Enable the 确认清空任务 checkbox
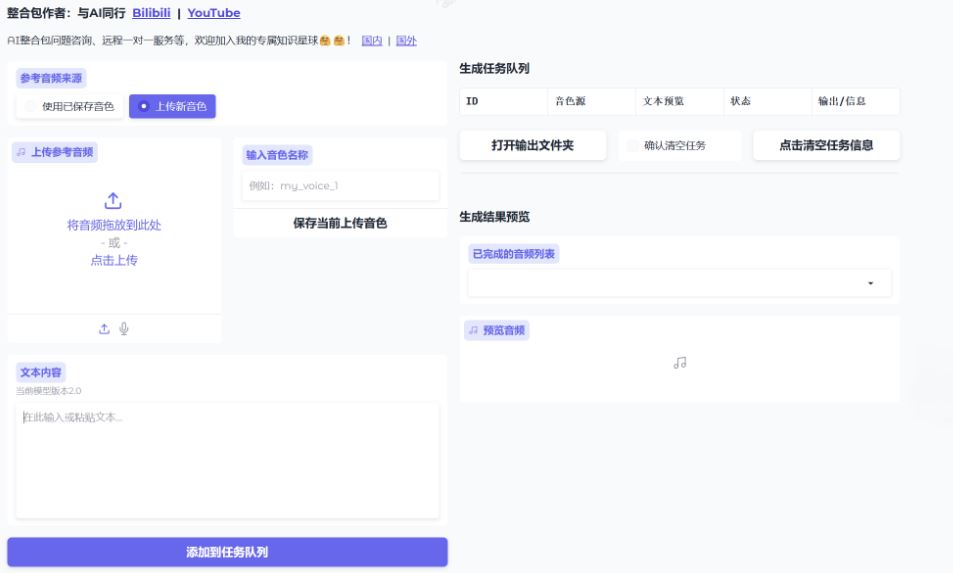 coord(632,146)
